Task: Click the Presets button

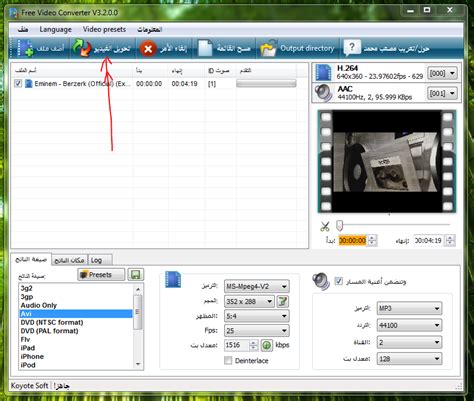Action: 101,275
